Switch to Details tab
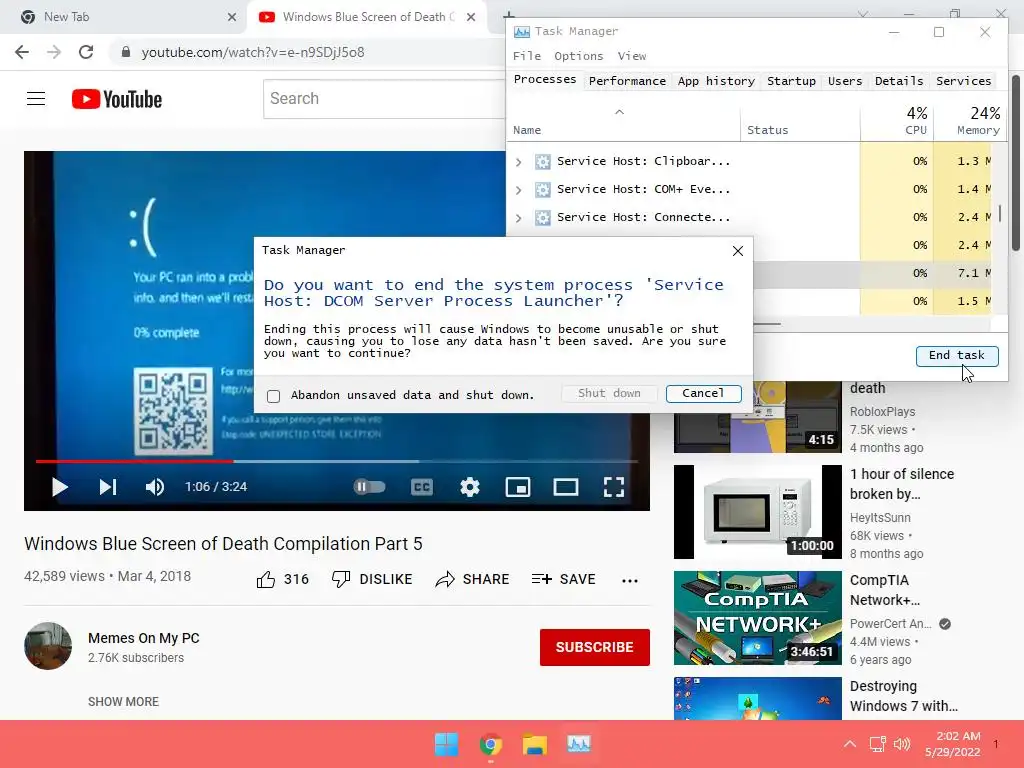The height and width of the screenshot is (768, 1024). 899,81
